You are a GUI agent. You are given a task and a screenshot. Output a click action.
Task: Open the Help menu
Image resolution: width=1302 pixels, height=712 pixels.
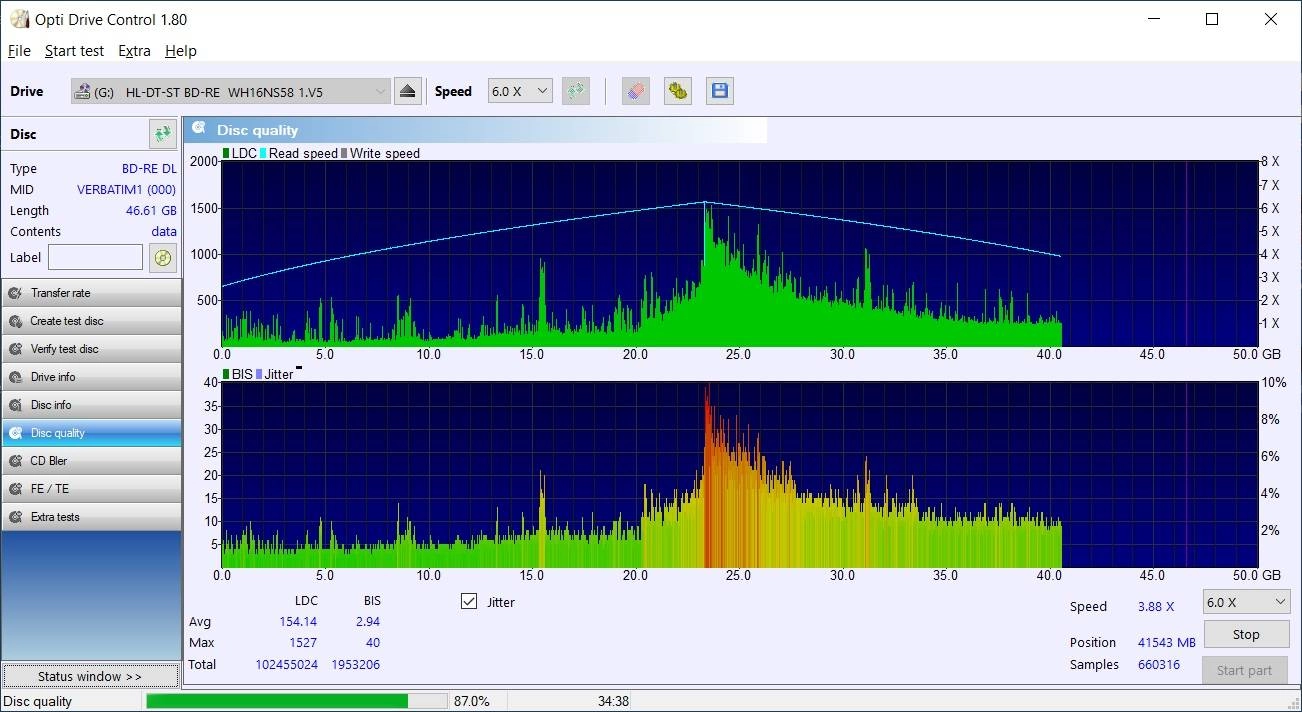(x=181, y=51)
